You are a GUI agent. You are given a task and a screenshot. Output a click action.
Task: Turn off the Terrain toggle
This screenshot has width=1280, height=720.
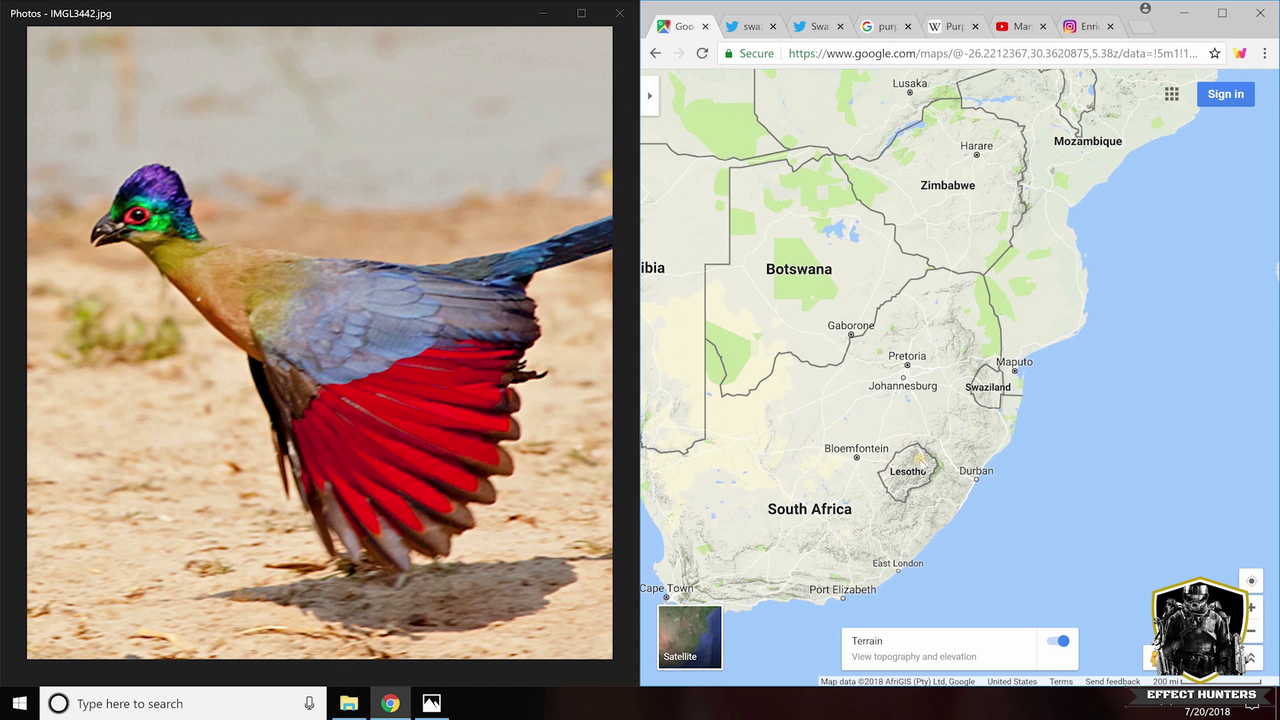point(1057,641)
